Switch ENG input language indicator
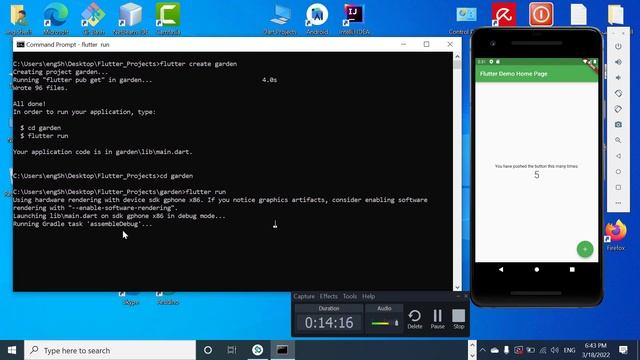The height and width of the screenshot is (360, 640). click(569, 350)
